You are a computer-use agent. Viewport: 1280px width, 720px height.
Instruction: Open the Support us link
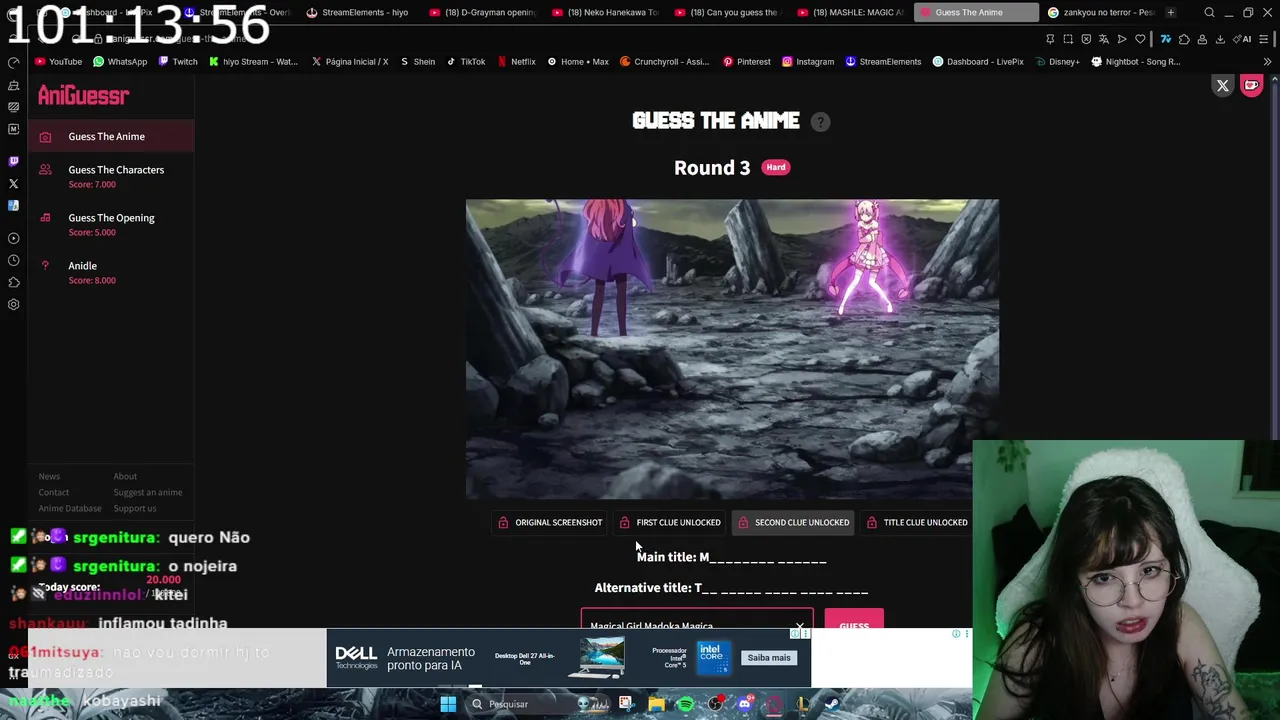(x=135, y=508)
